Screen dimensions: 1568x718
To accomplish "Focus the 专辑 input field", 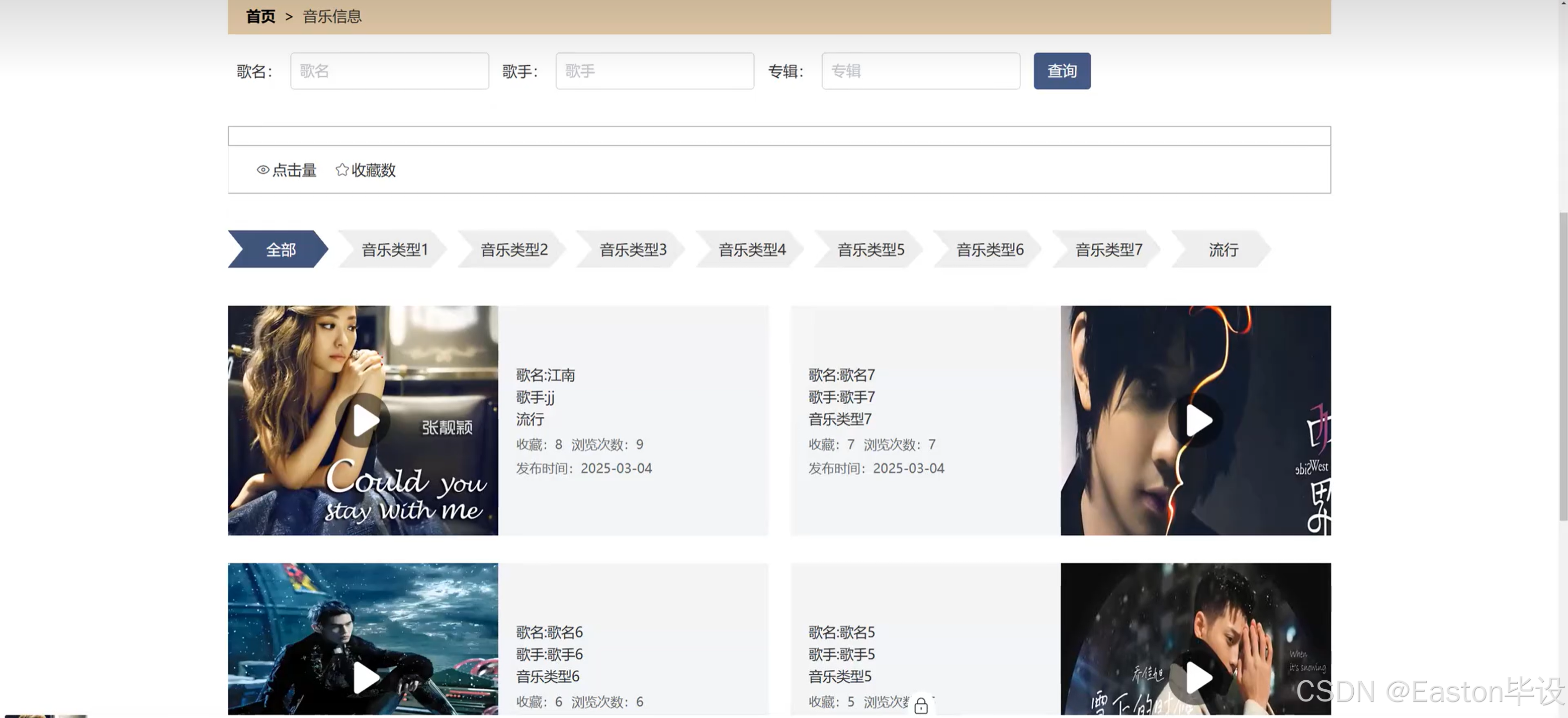I will 920,71.
